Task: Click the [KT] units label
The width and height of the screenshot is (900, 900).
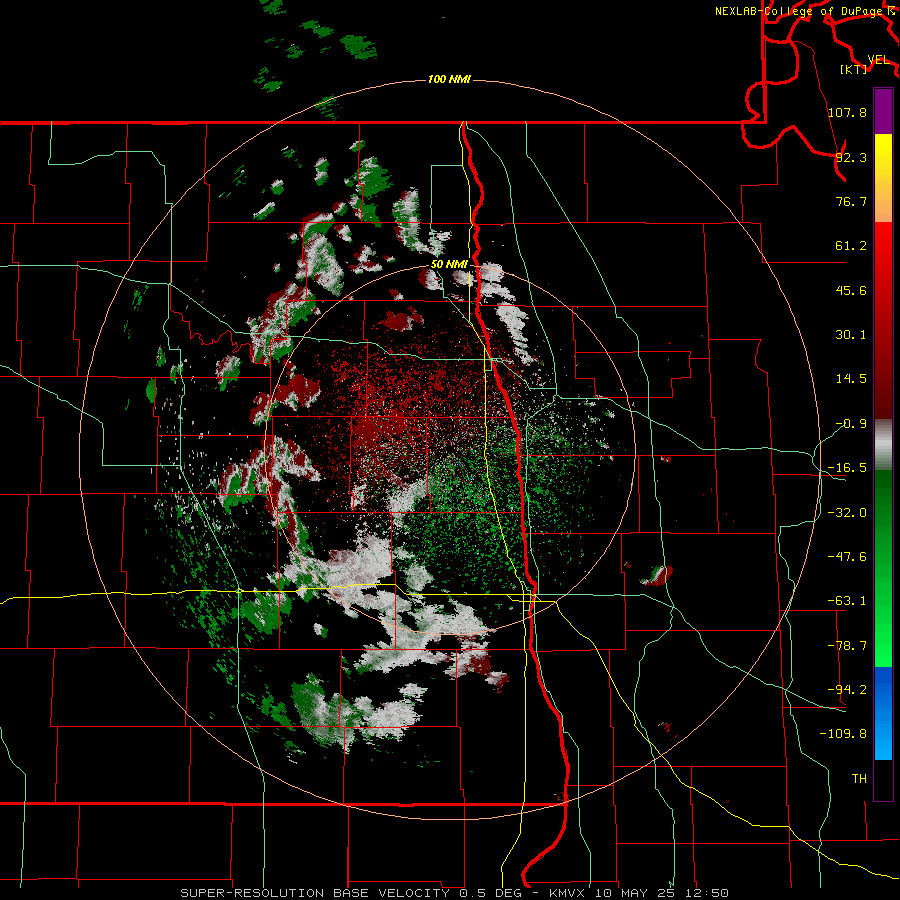Action: 854,69
